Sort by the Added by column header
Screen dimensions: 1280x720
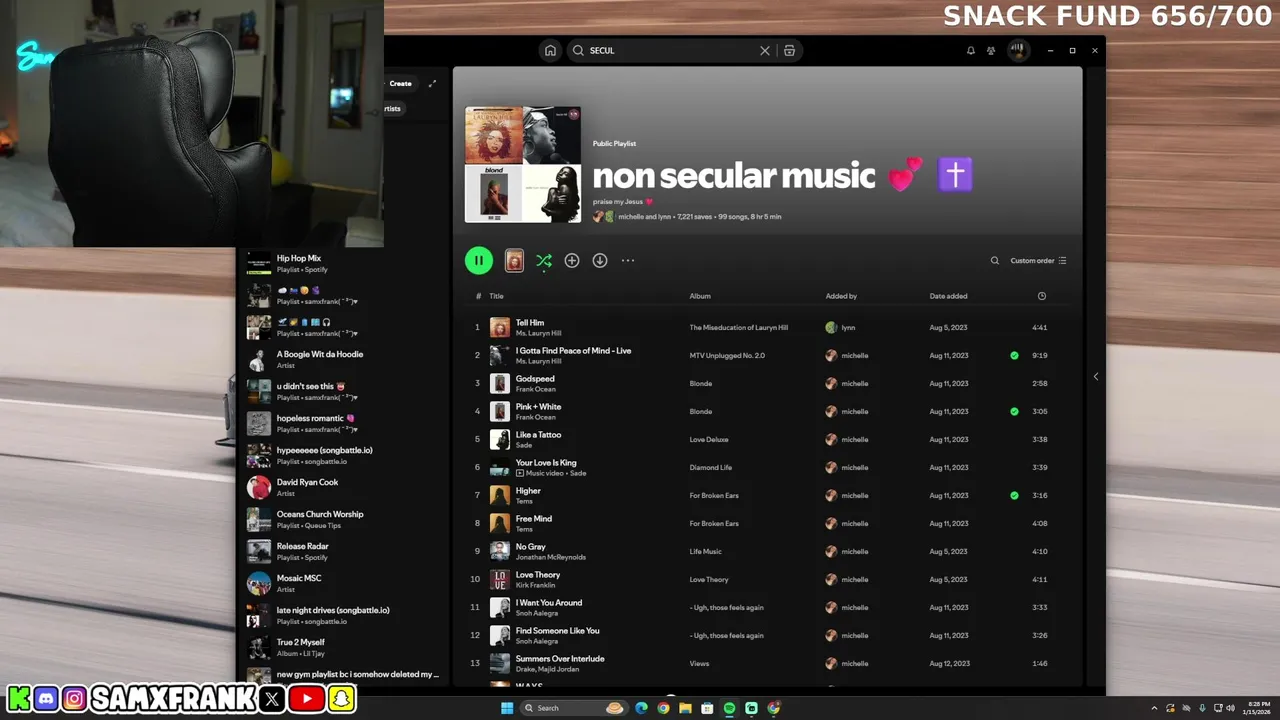pos(841,296)
